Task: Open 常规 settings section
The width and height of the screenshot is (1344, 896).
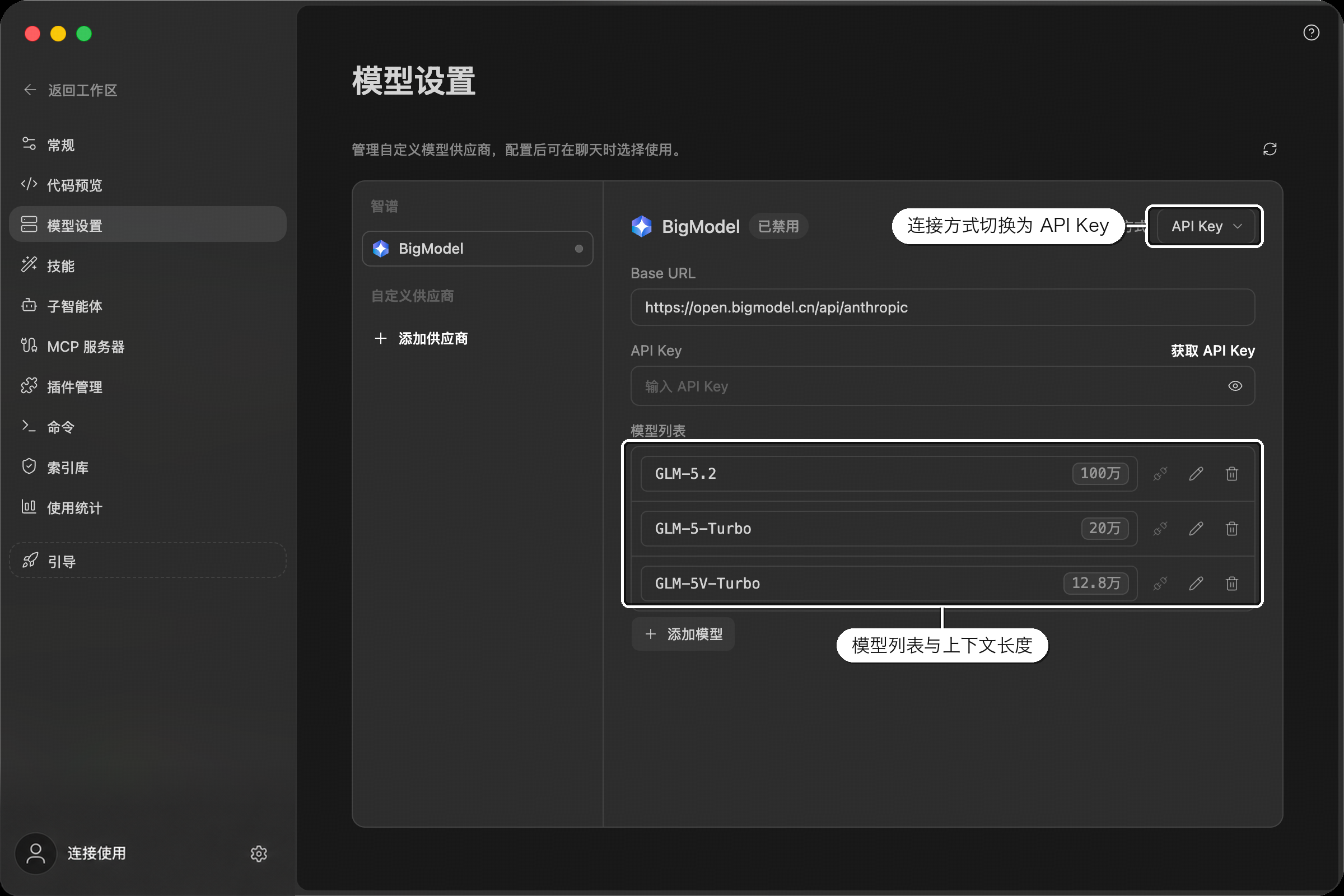Action: pyautogui.click(x=147, y=144)
